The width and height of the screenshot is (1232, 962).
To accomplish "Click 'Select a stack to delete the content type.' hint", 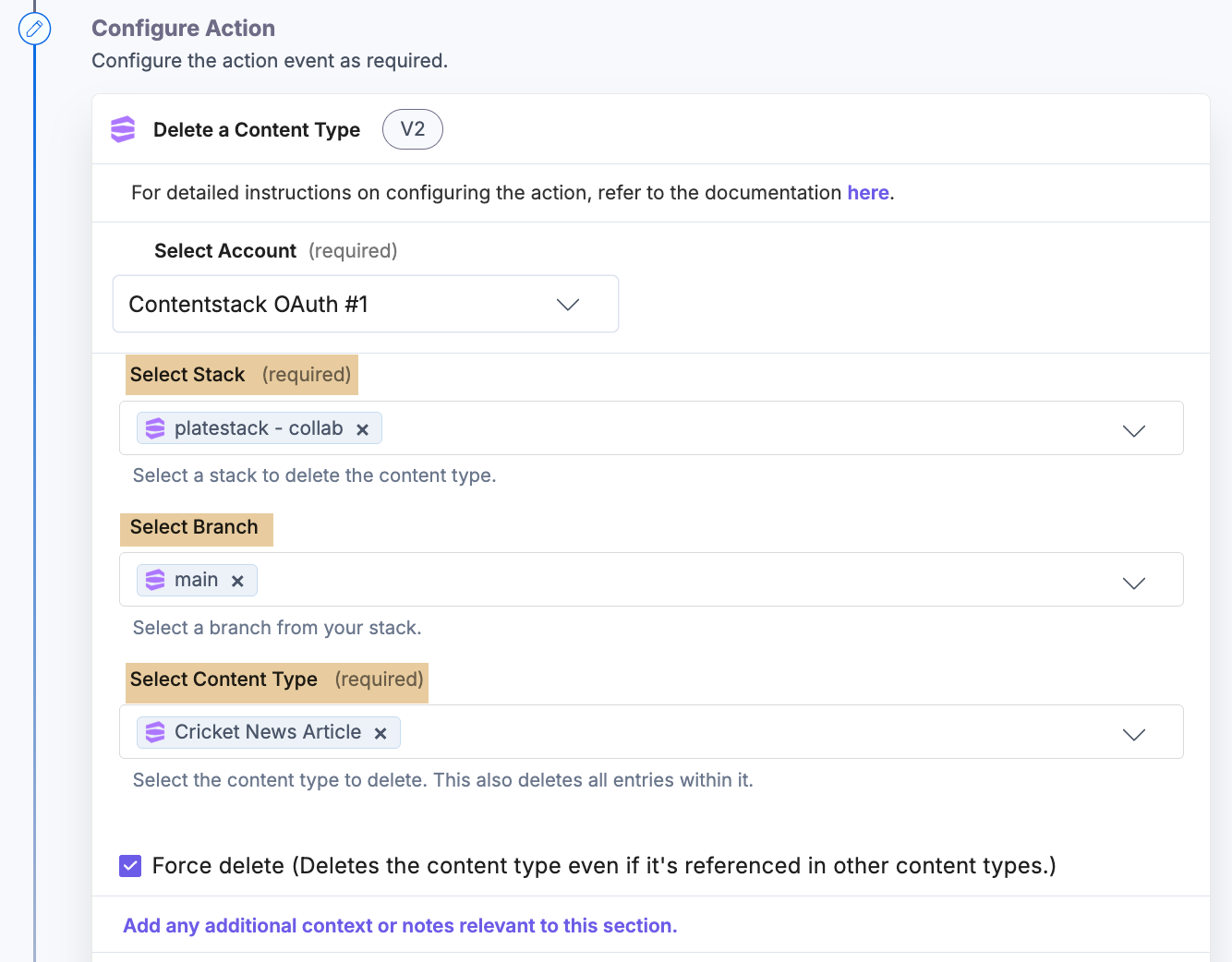I will [315, 475].
